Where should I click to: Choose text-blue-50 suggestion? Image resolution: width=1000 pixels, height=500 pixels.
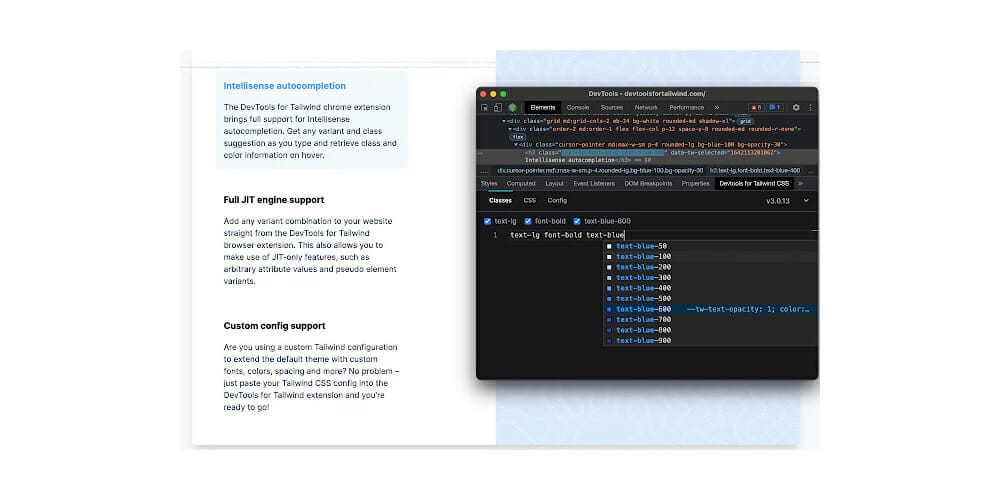tap(710, 246)
